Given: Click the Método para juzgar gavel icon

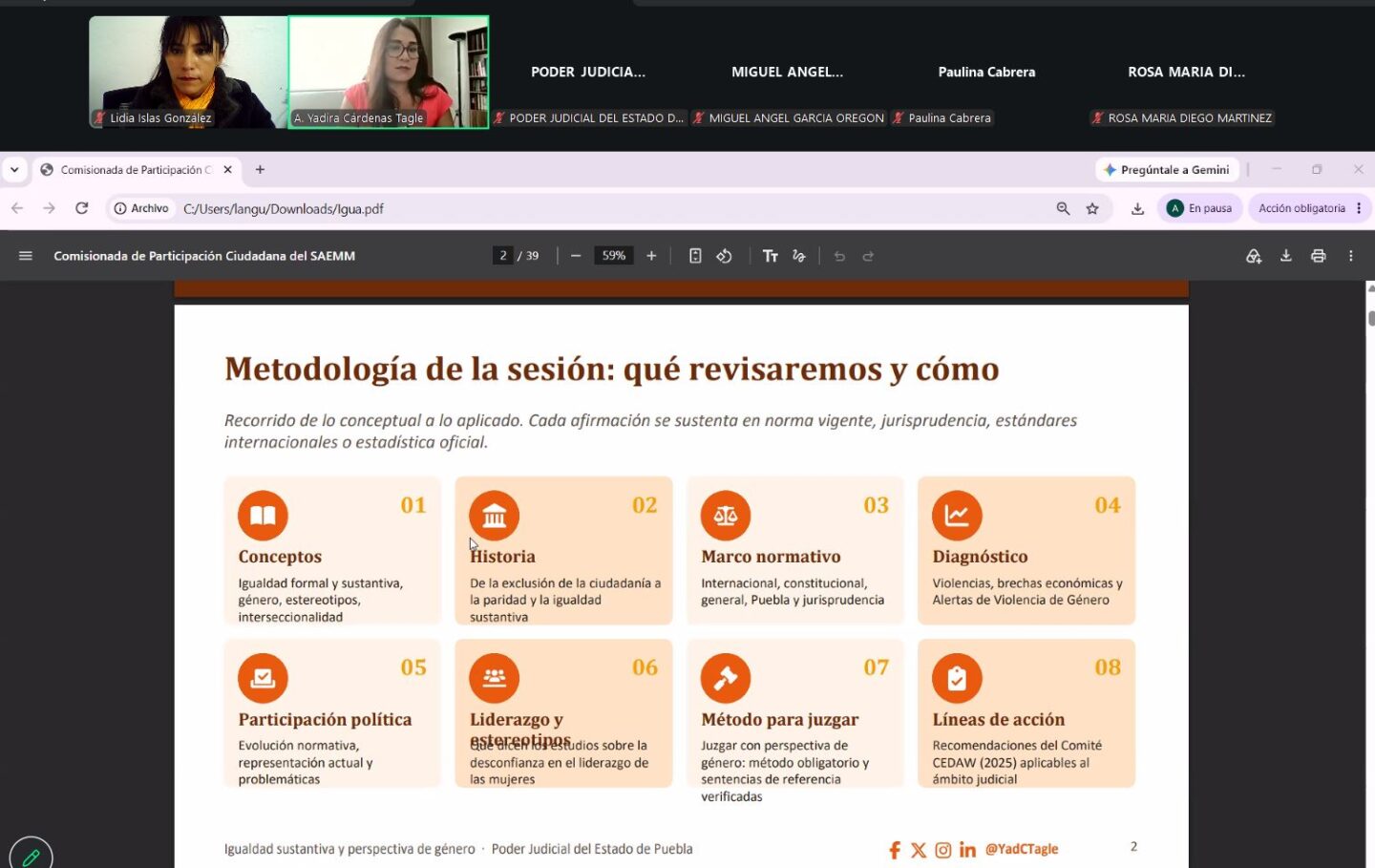Looking at the screenshot, I should [726, 678].
